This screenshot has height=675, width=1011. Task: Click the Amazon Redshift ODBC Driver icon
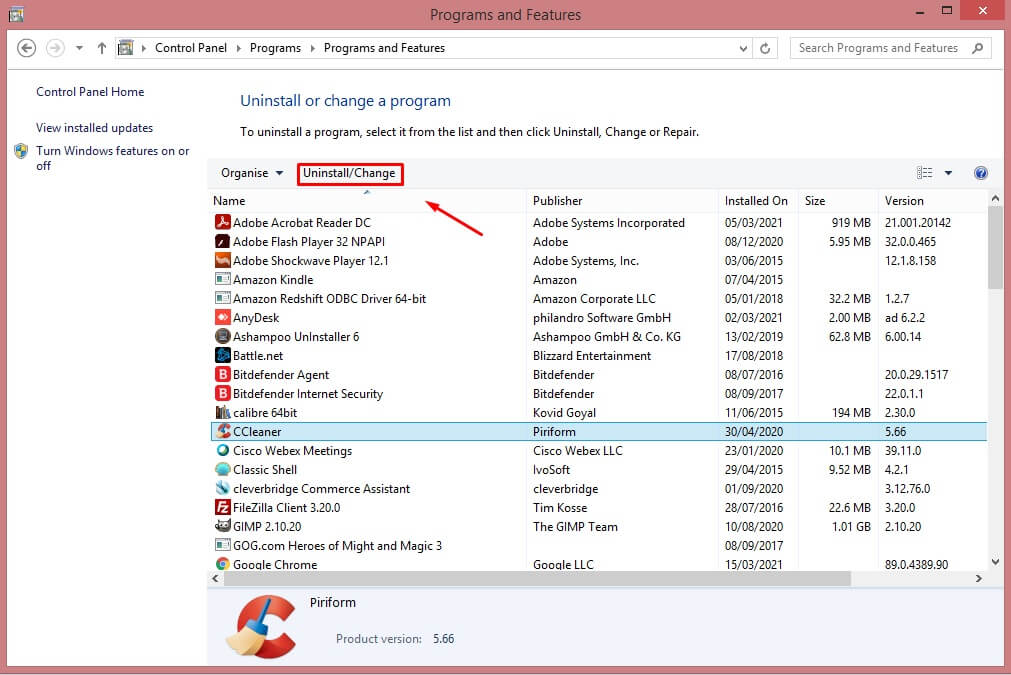(x=222, y=298)
